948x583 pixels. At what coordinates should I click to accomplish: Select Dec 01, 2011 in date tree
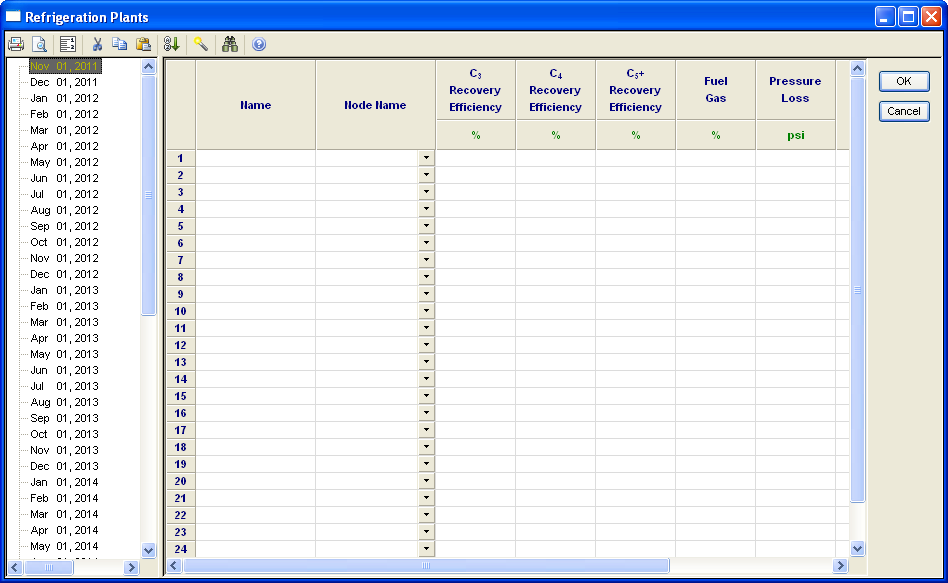(64, 82)
